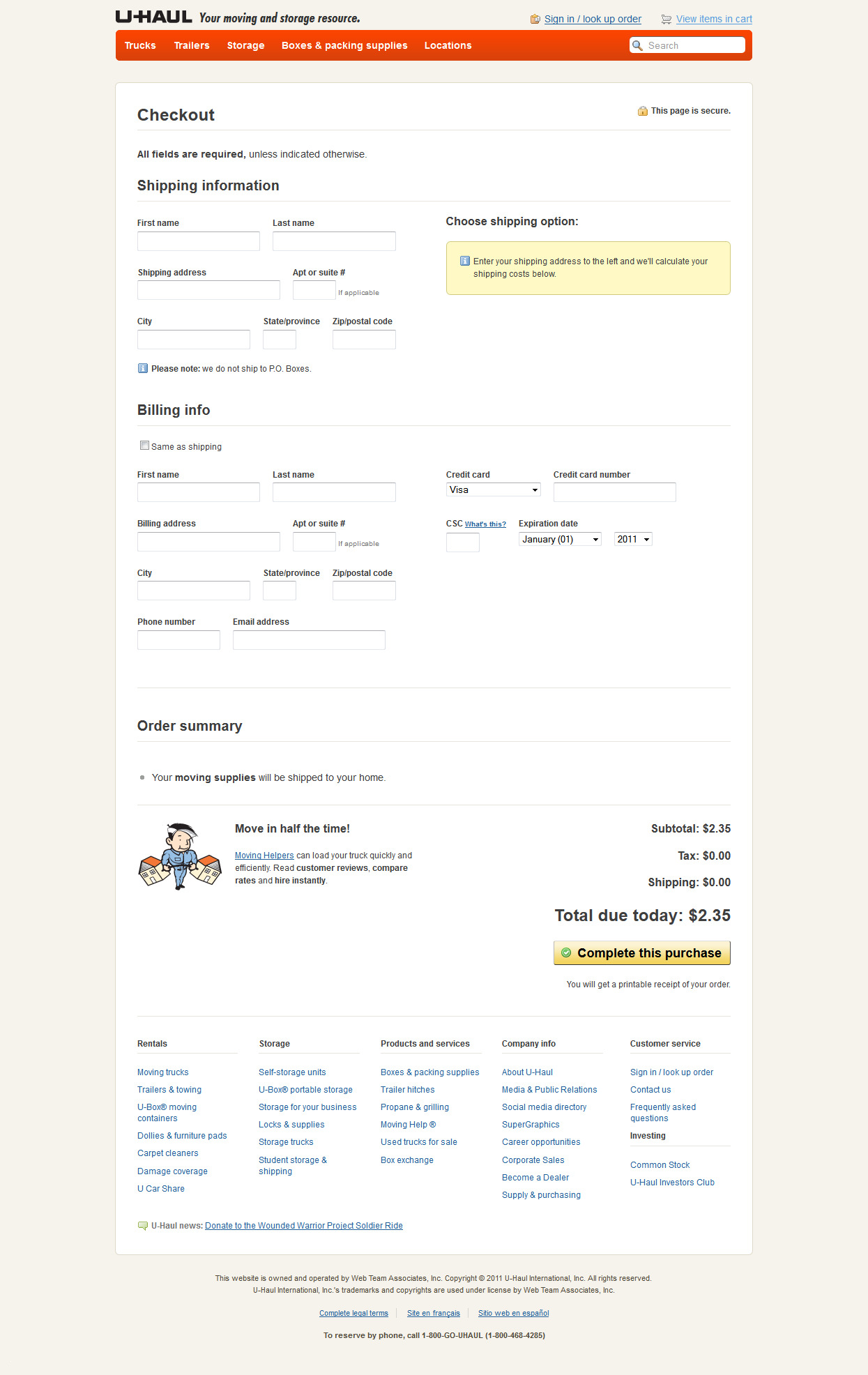Click the CSC code field

[x=463, y=542]
